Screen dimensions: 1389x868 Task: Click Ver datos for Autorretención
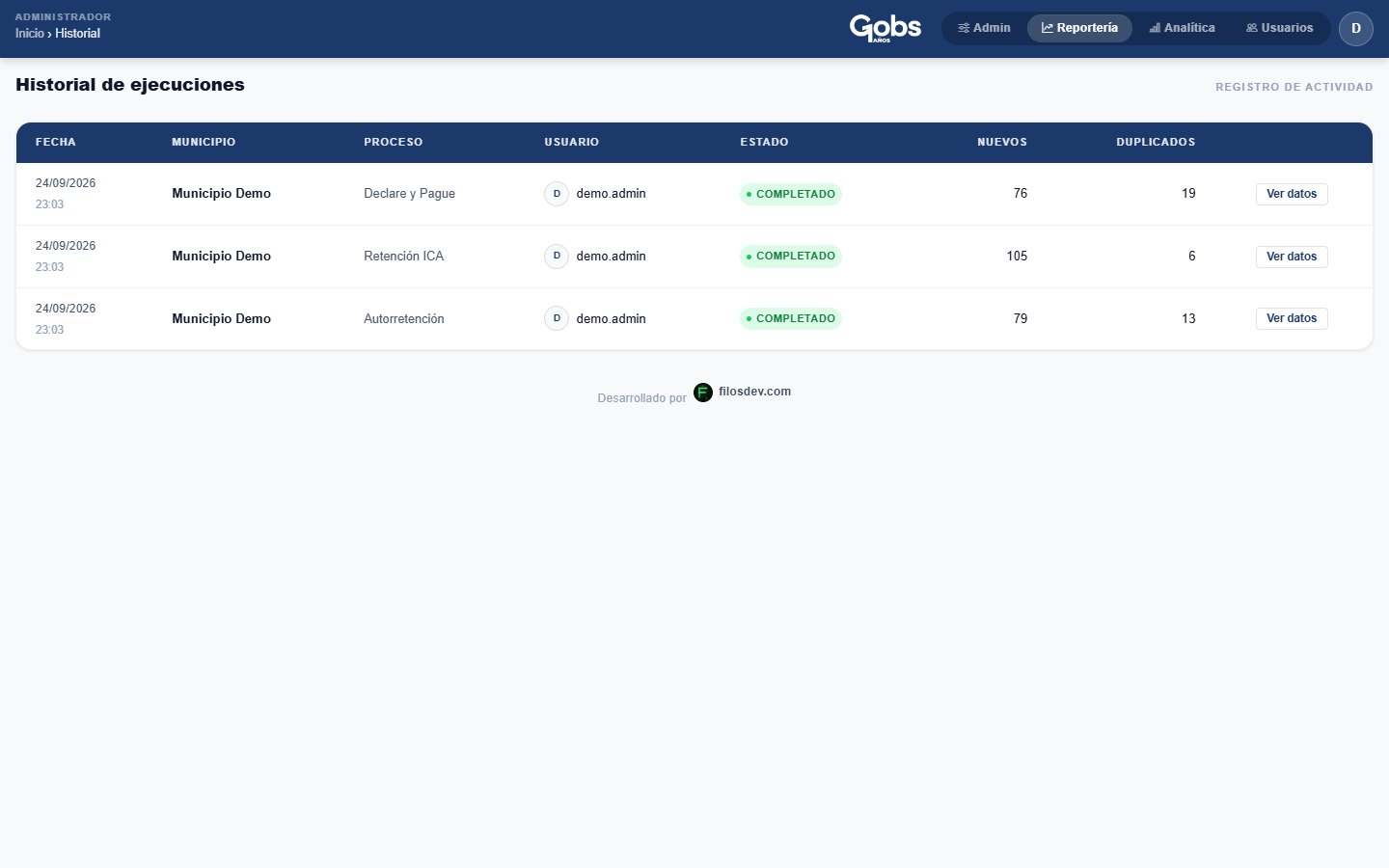1292,318
